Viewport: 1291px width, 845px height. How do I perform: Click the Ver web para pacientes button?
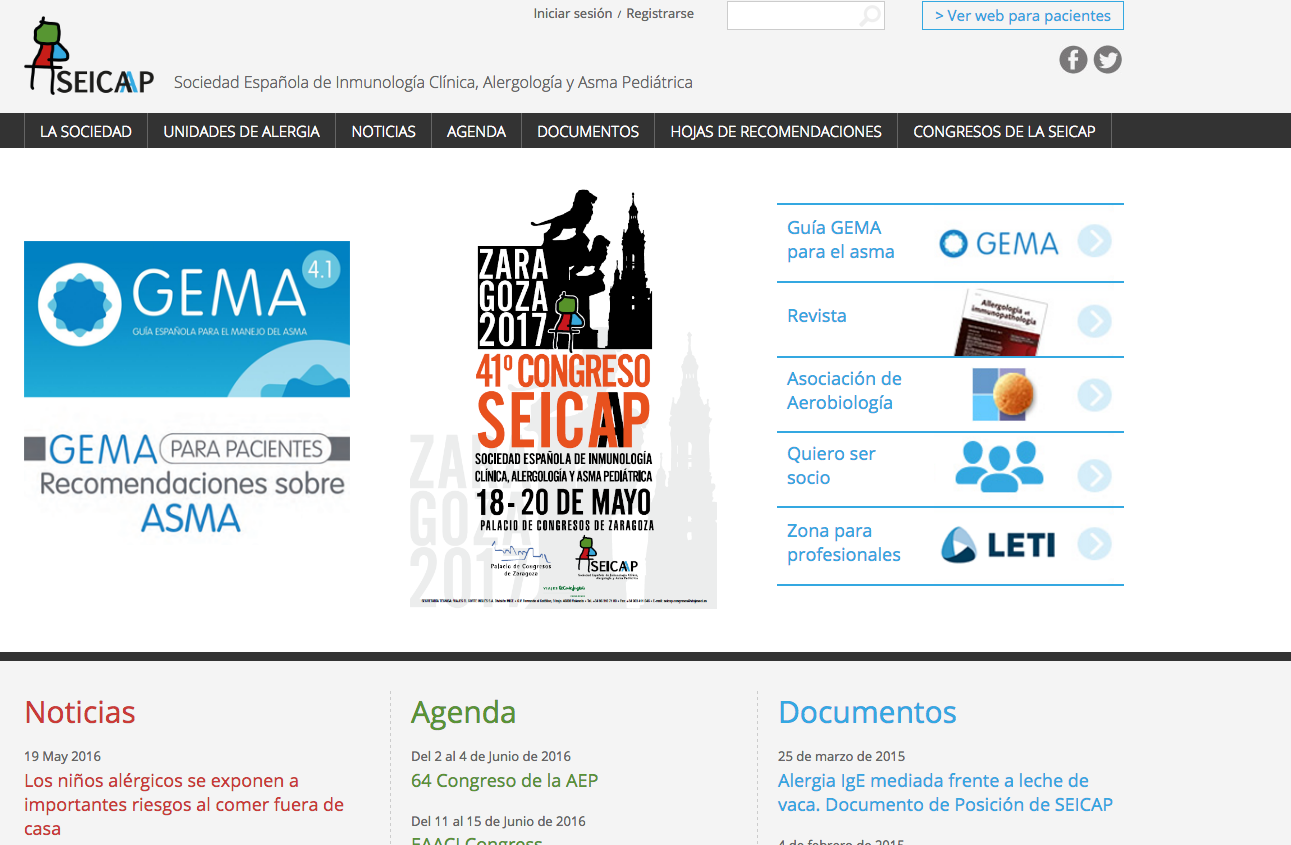coord(1023,16)
